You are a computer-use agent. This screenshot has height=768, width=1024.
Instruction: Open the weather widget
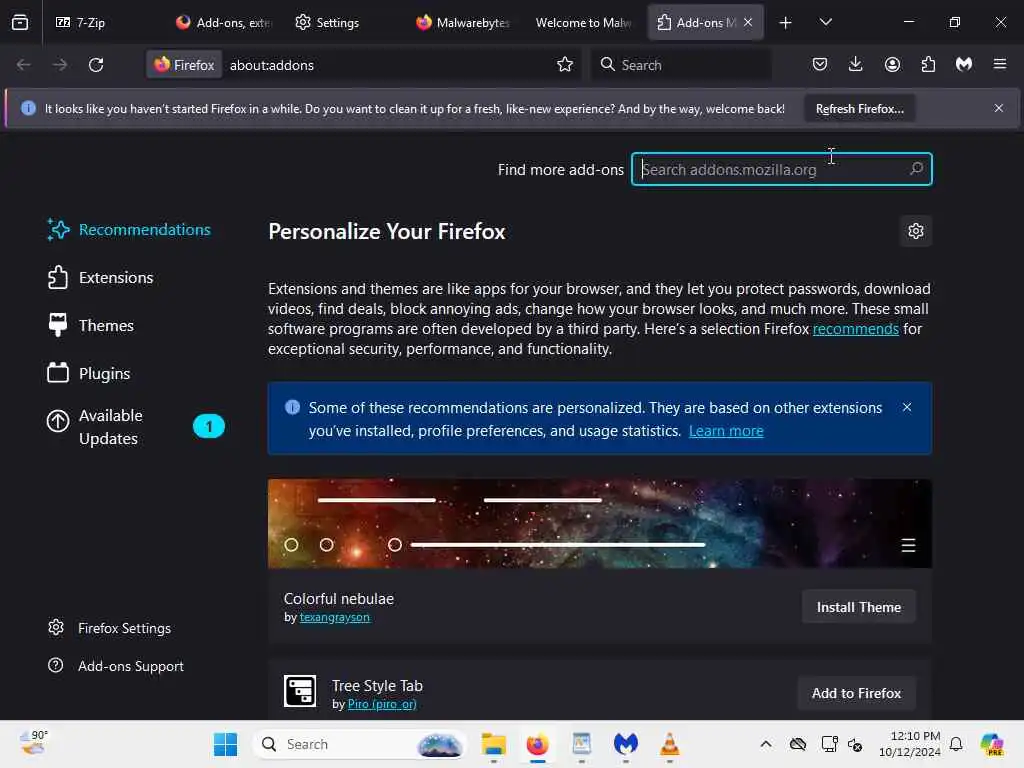tap(33, 743)
